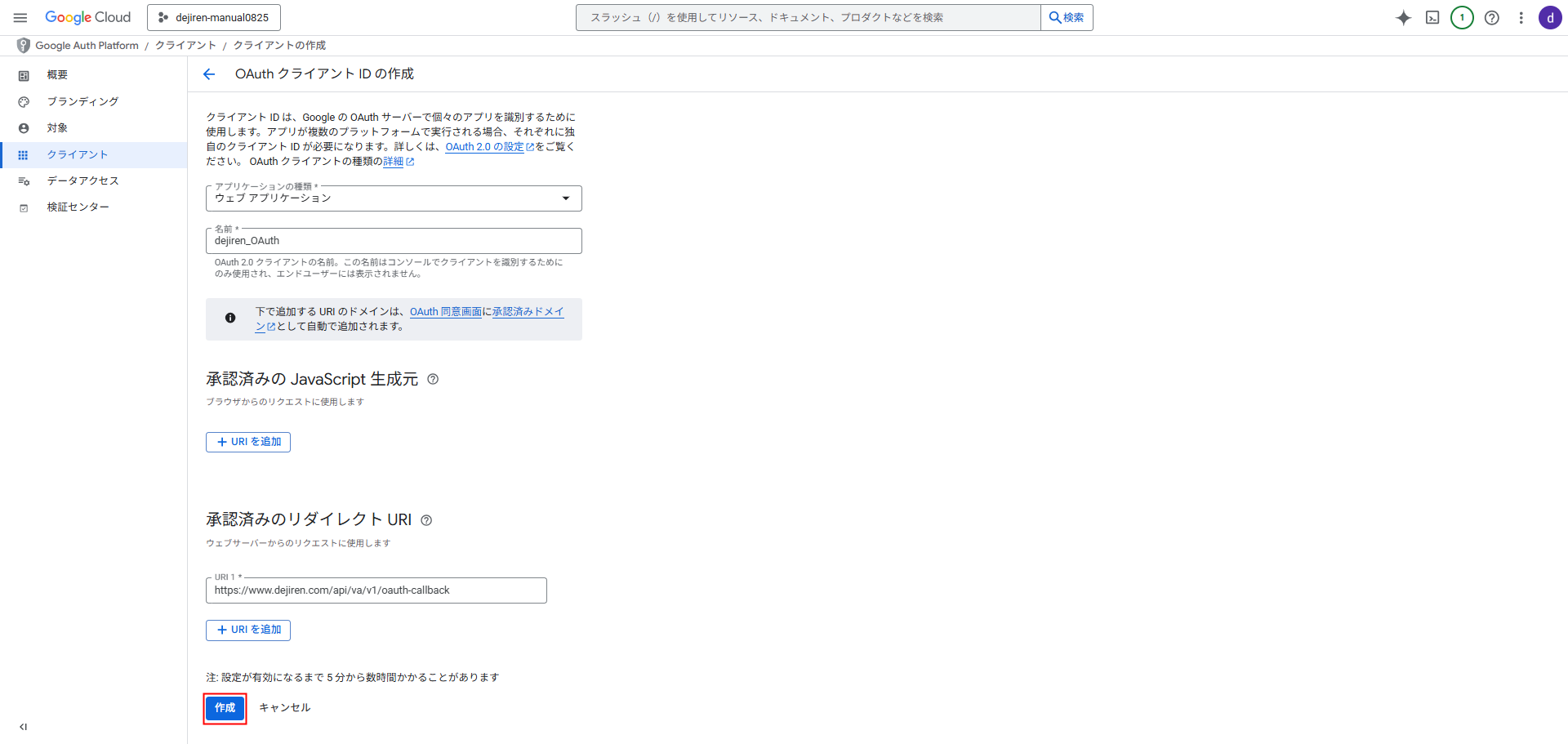Open the dejiren-manual0825 project selector
Screen dimensions: 1568x744
pyautogui.click(x=214, y=17)
